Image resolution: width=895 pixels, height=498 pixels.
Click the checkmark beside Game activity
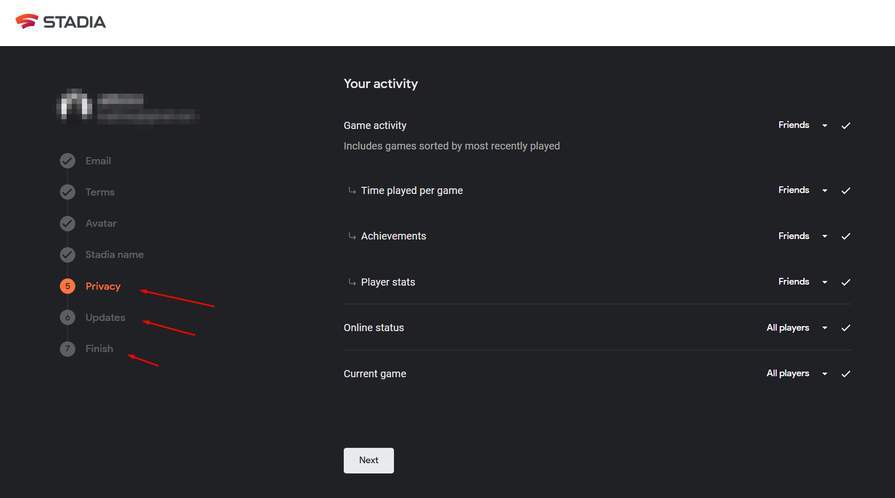846,126
